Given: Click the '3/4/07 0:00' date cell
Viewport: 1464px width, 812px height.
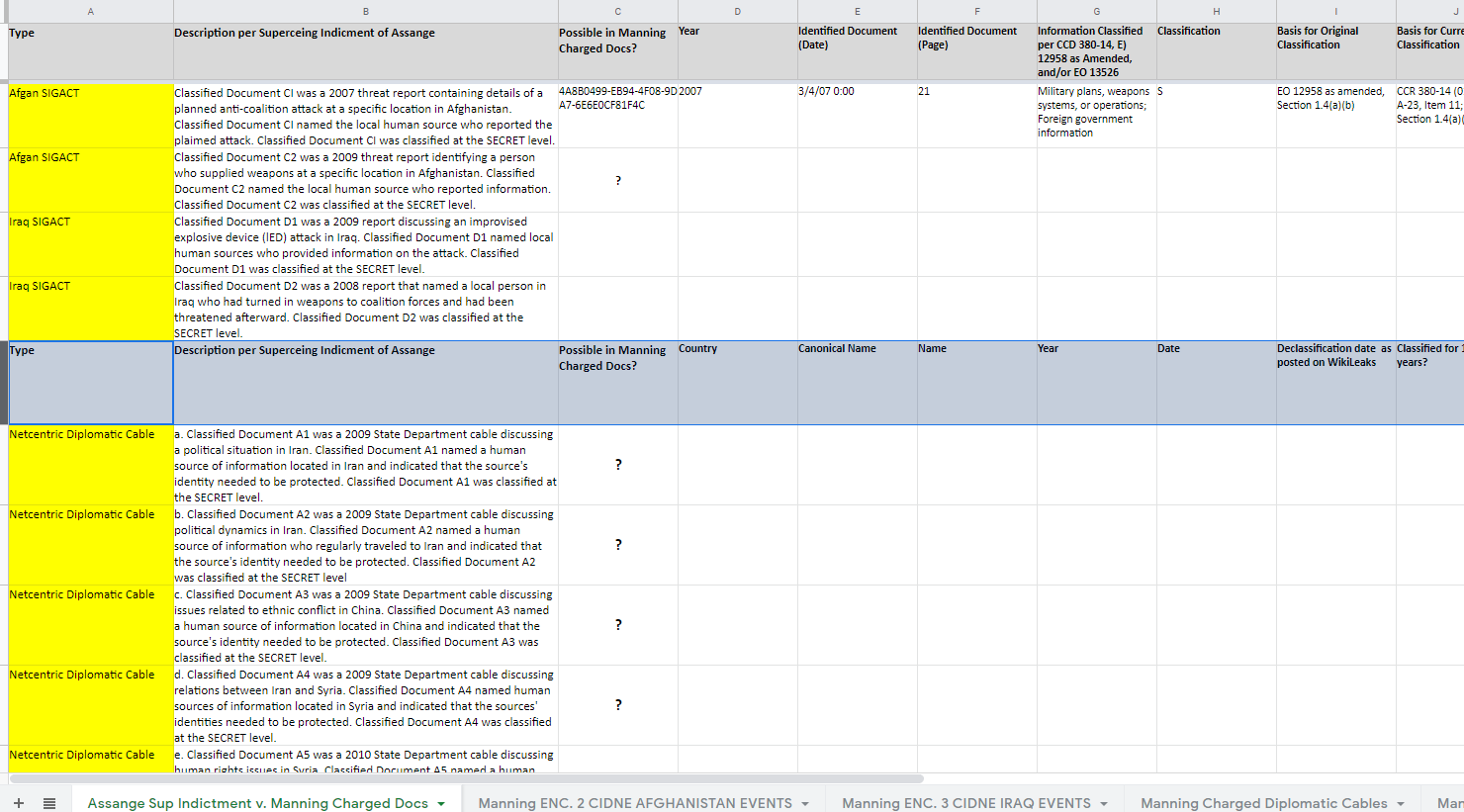Looking at the screenshot, I should [858, 116].
